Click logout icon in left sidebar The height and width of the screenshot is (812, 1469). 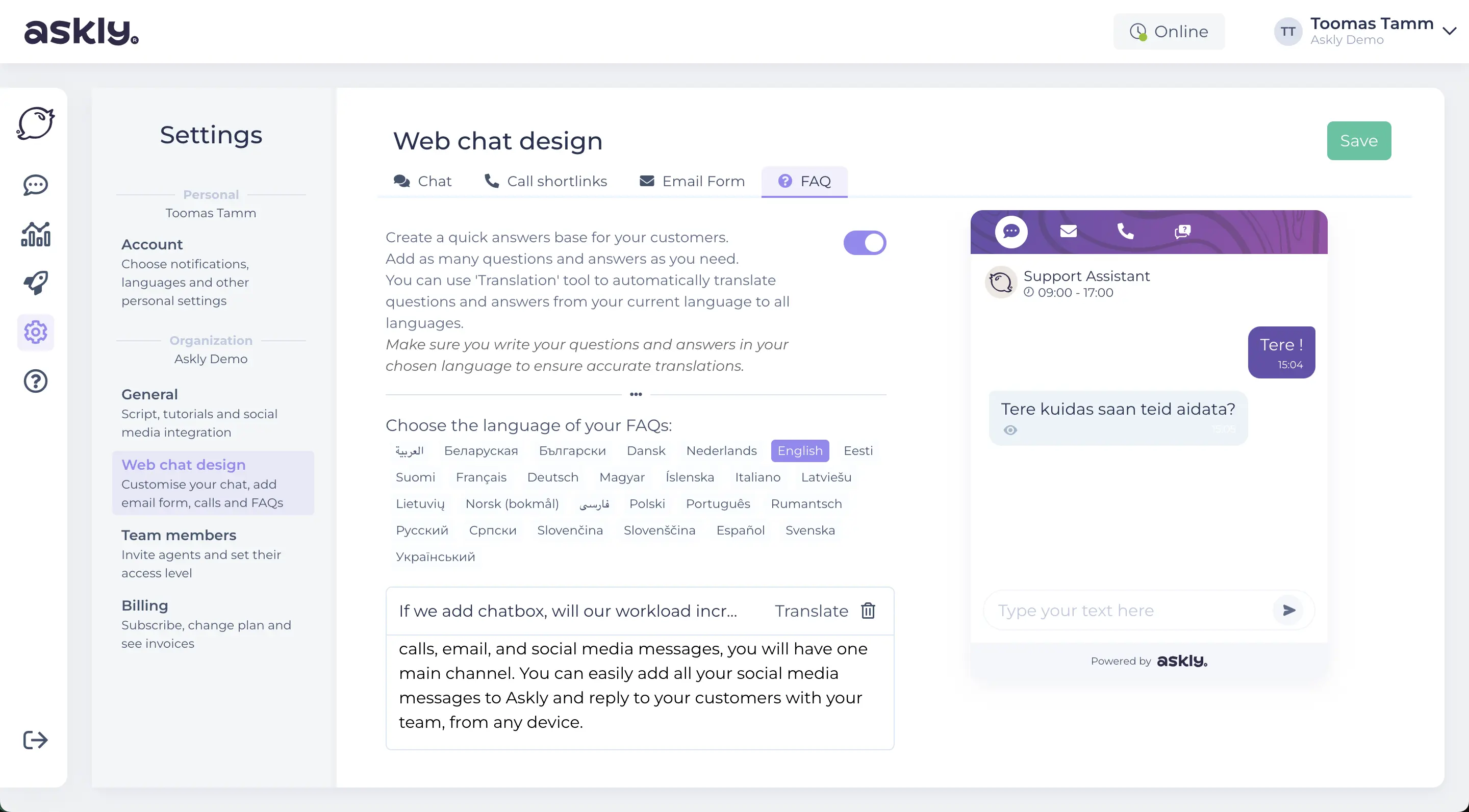pos(34,740)
